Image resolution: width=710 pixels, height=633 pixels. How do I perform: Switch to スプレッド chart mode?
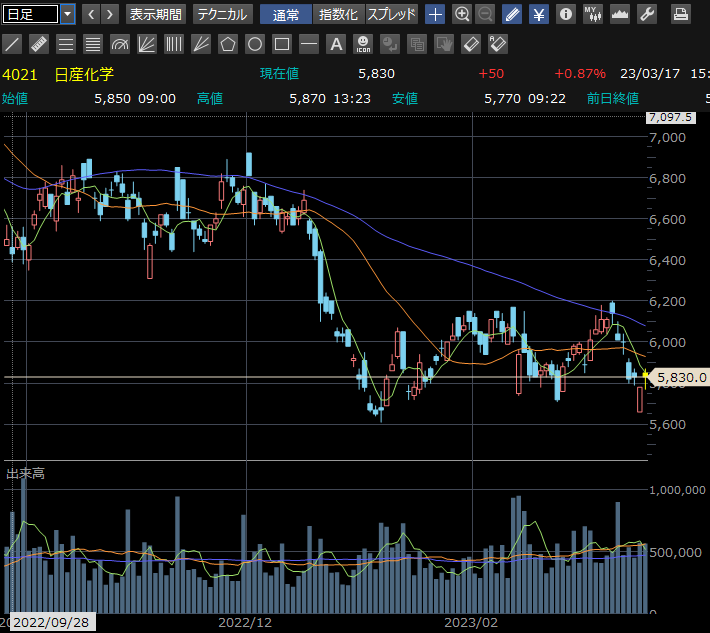(x=391, y=14)
